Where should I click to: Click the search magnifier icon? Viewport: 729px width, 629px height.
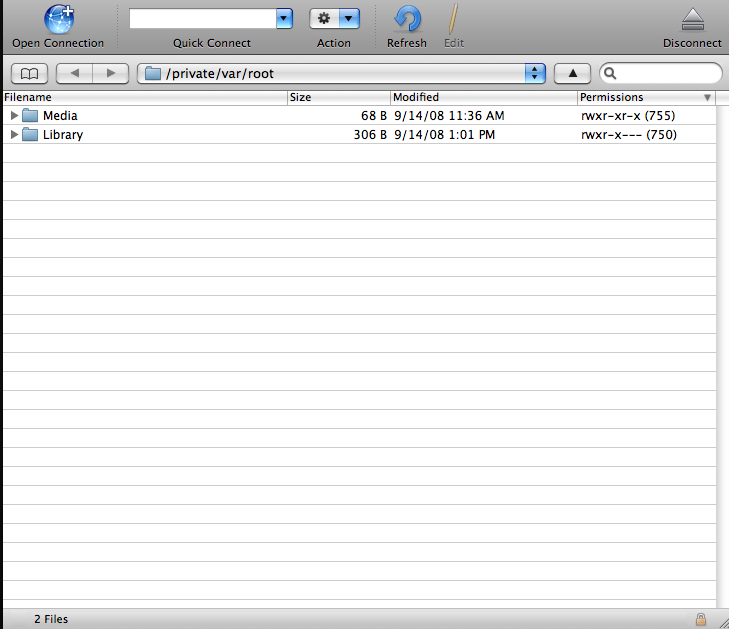click(x=610, y=73)
